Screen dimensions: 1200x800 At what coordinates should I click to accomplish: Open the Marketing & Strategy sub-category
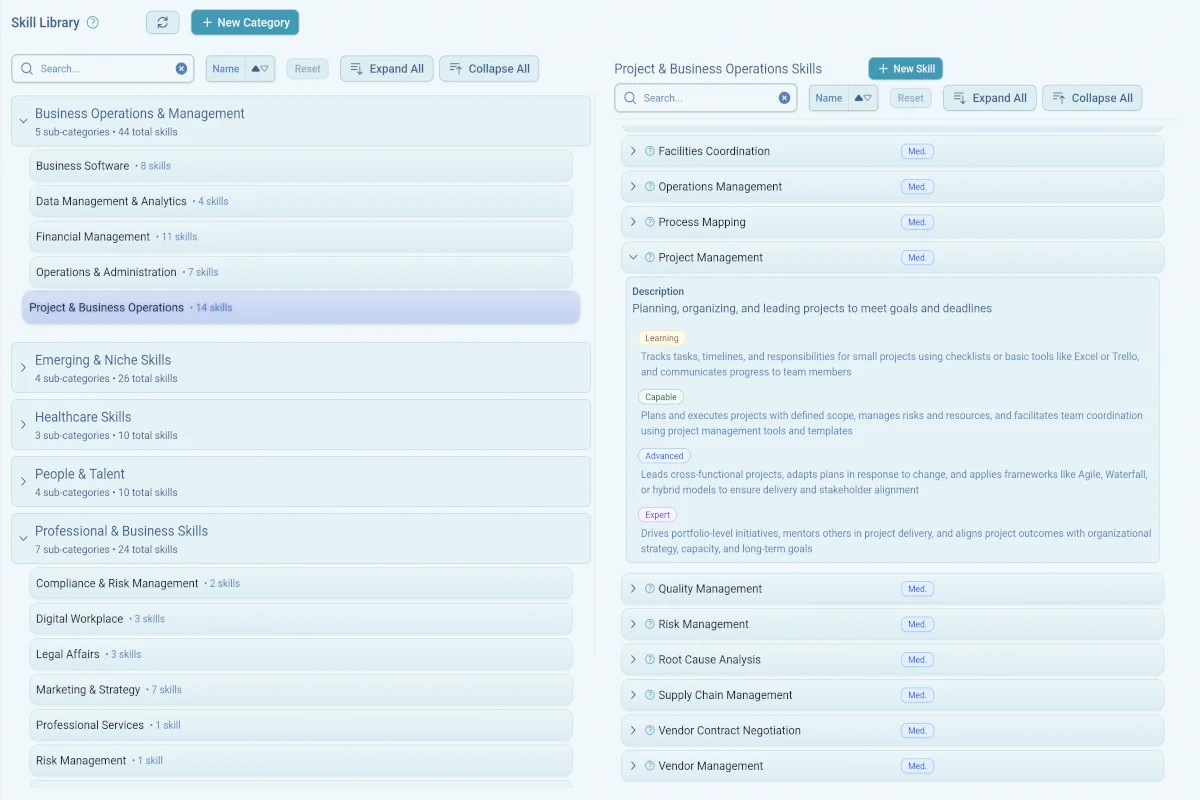[x=301, y=690]
